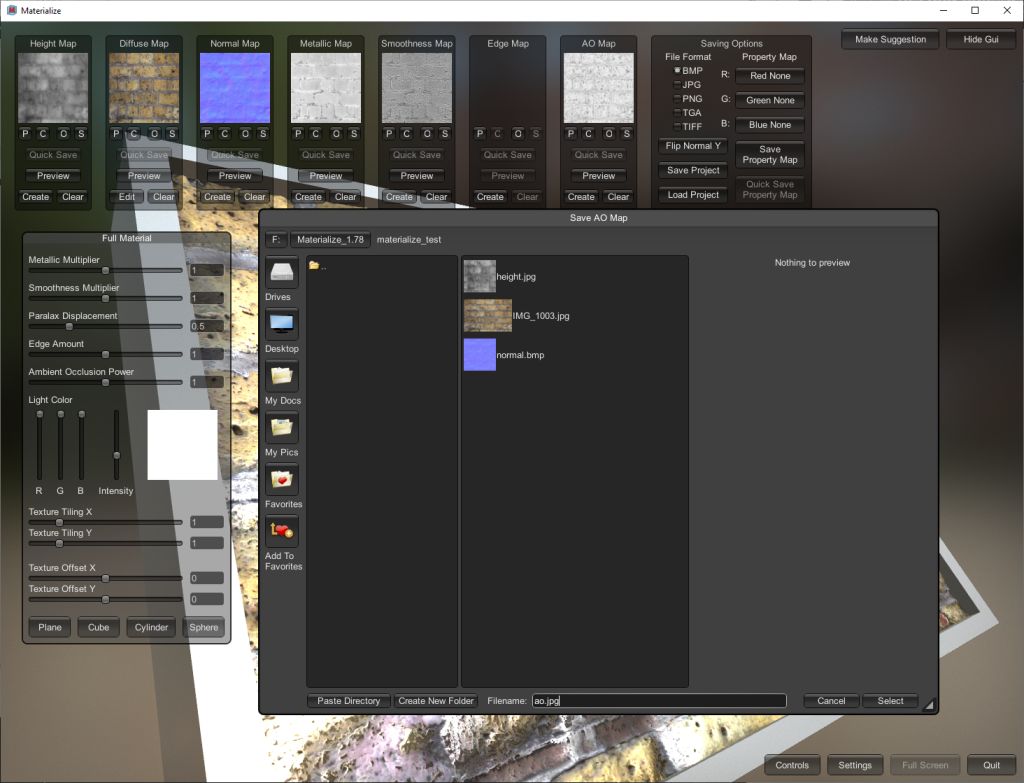This screenshot has width=1024, height=783.
Task: Open My Docs folder shortcut
Action: 281,376
